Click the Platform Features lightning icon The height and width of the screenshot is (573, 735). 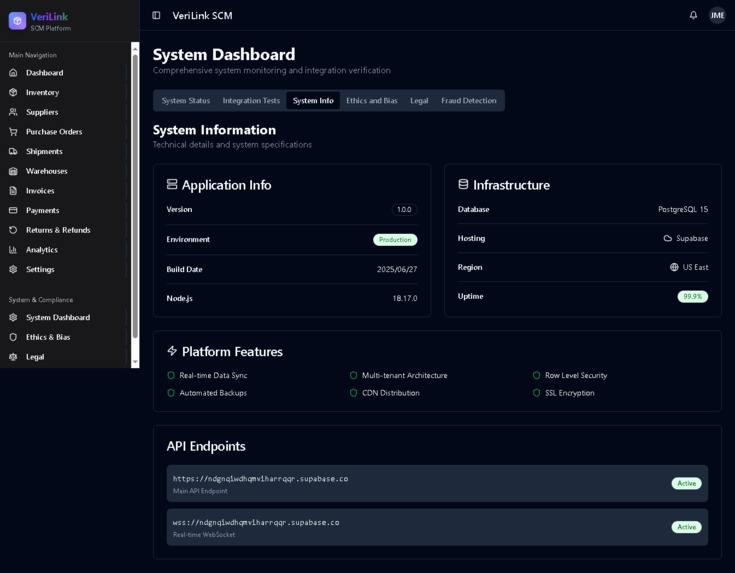pyautogui.click(x=172, y=351)
